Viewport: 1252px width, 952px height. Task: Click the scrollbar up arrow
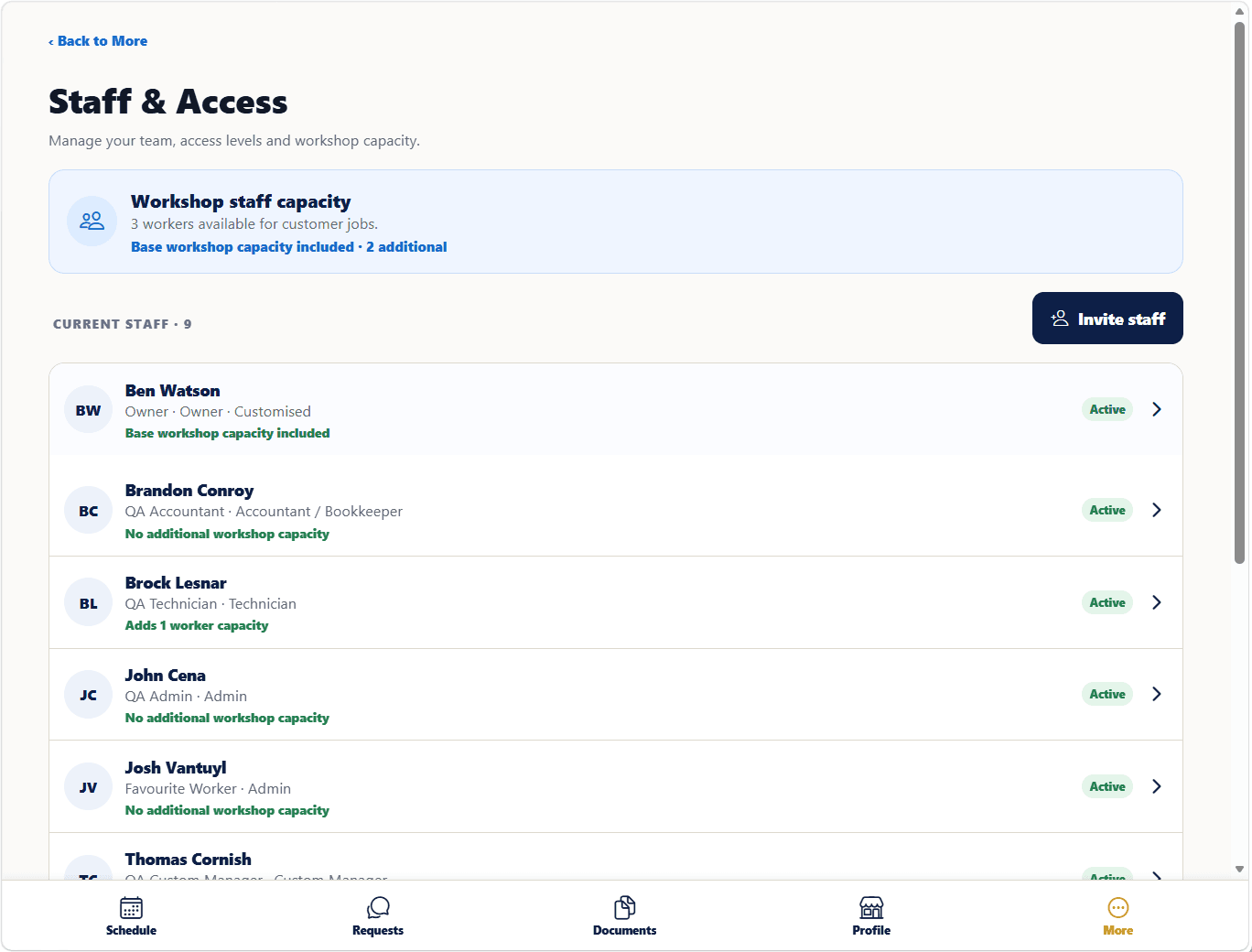[x=1240, y=11]
